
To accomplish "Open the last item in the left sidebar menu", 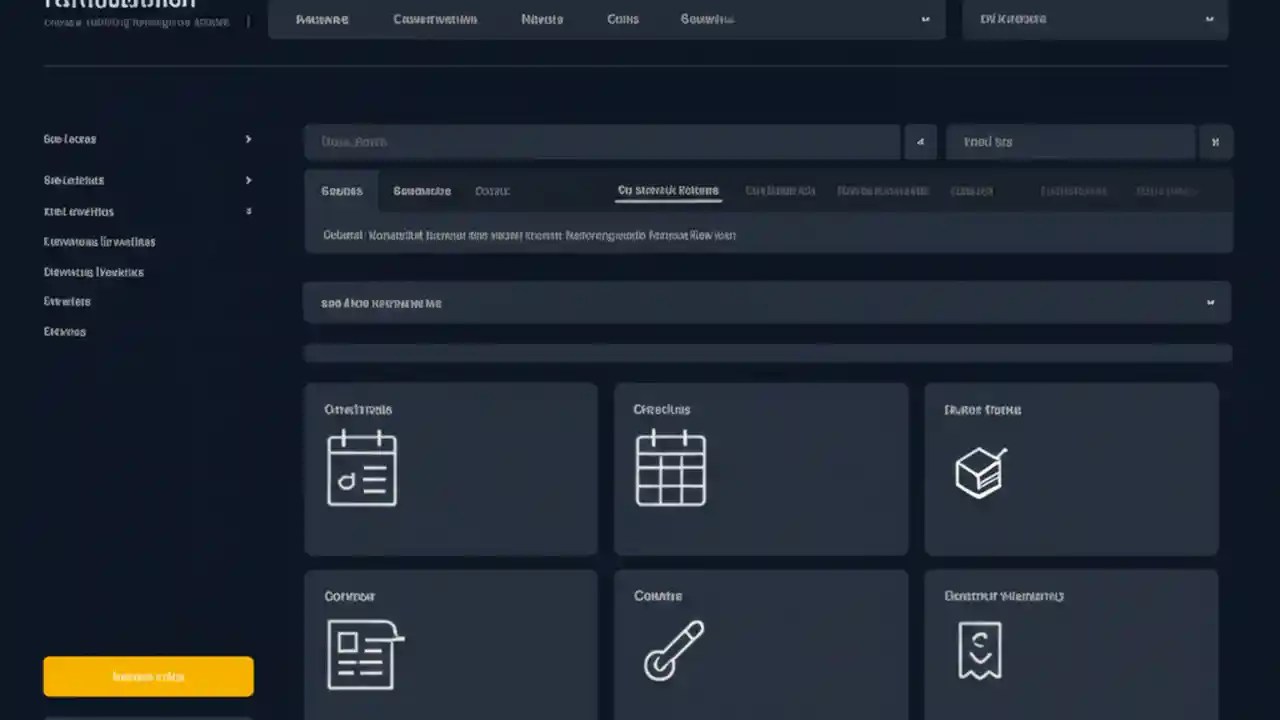I will click(64, 331).
